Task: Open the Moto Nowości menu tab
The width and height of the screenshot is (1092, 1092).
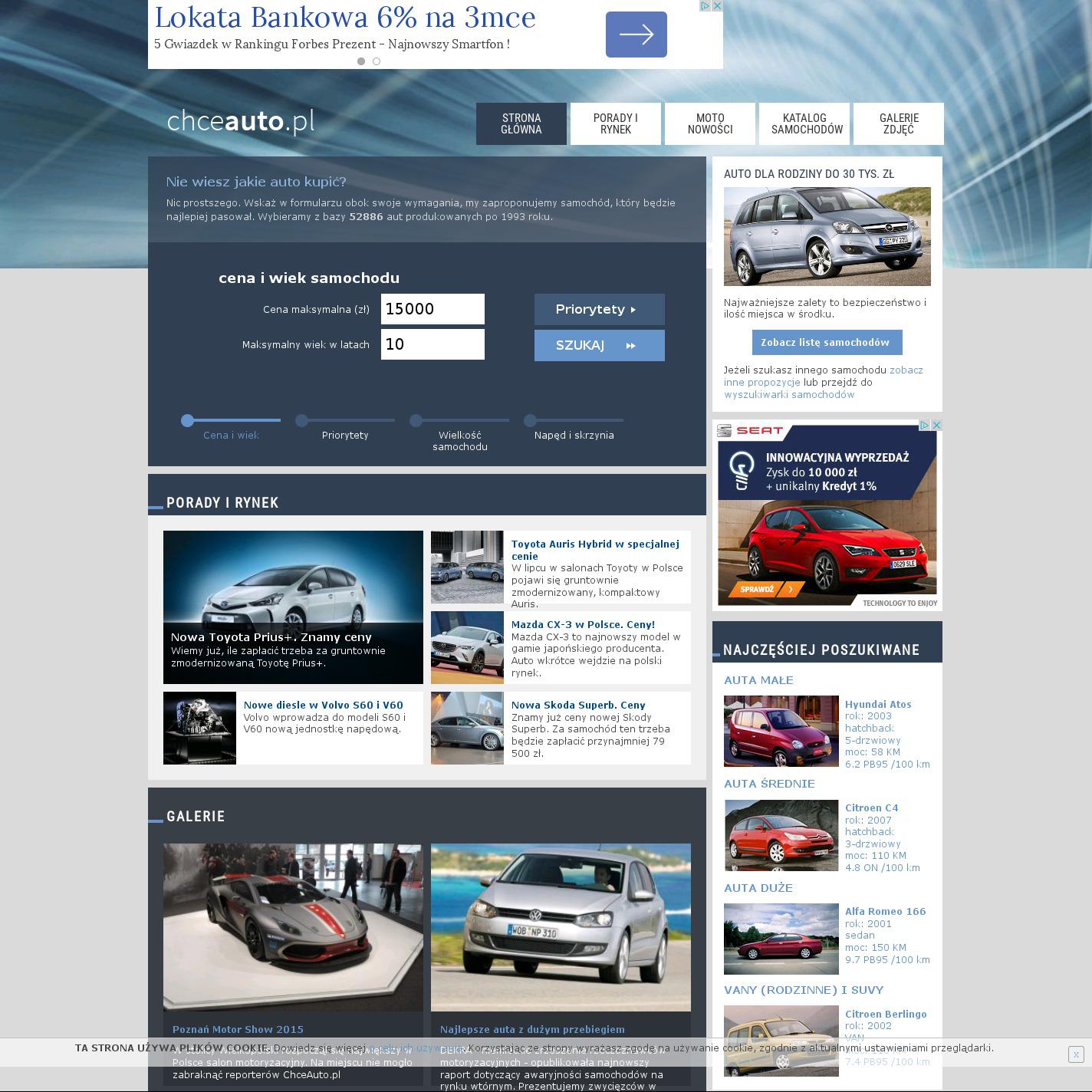Action: coord(710,123)
